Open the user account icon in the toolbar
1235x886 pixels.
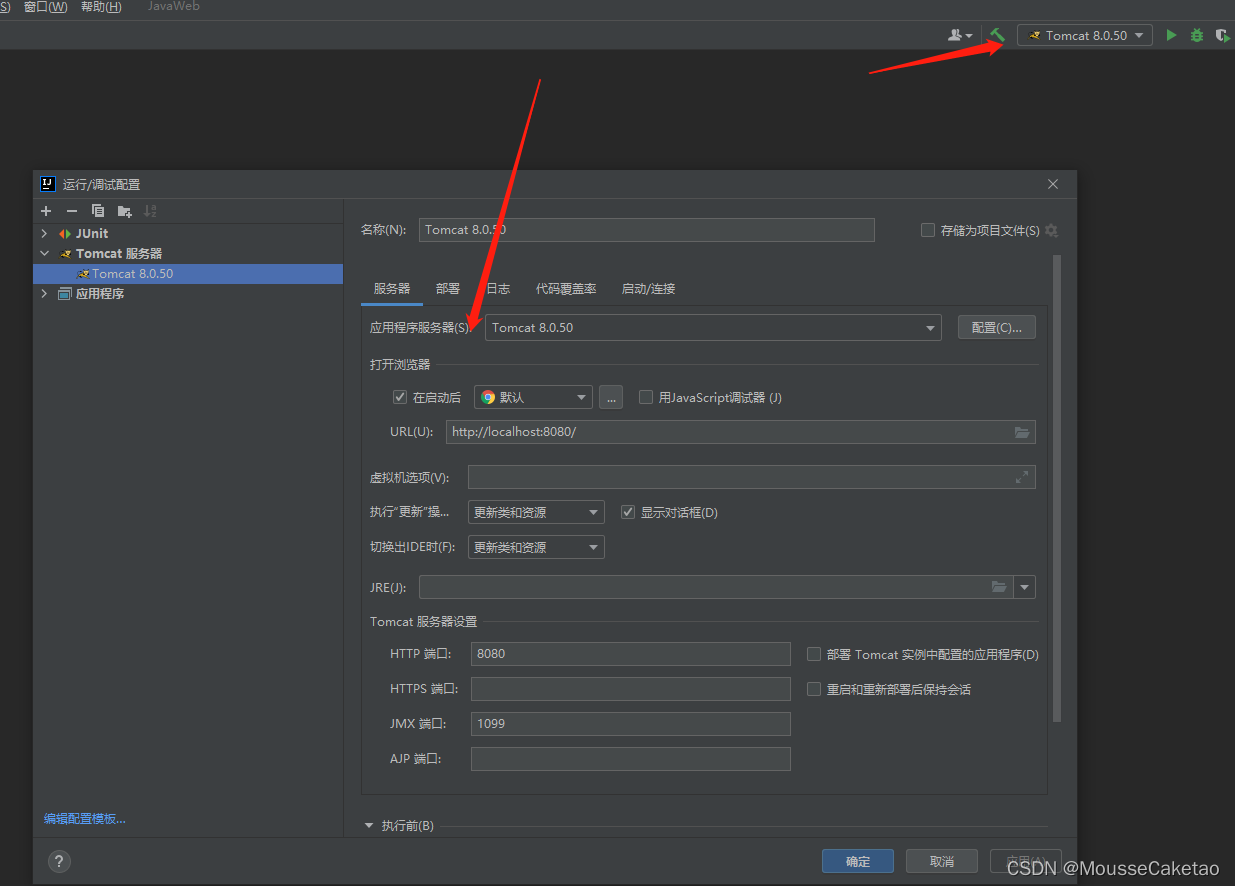click(959, 35)
